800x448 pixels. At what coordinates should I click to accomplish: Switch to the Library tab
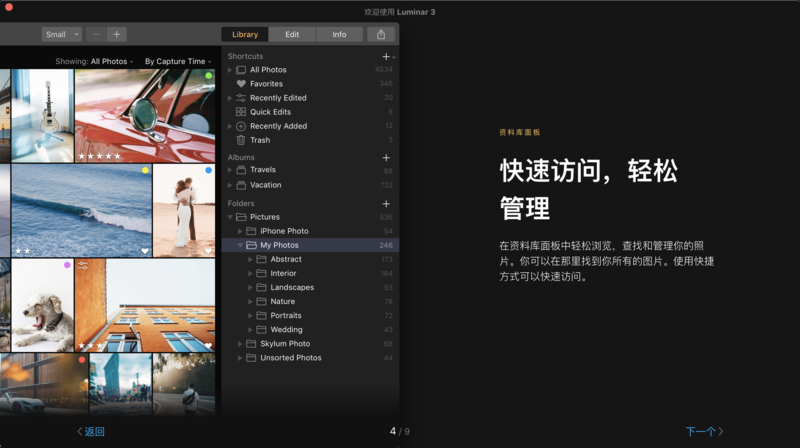coord(245,34)
